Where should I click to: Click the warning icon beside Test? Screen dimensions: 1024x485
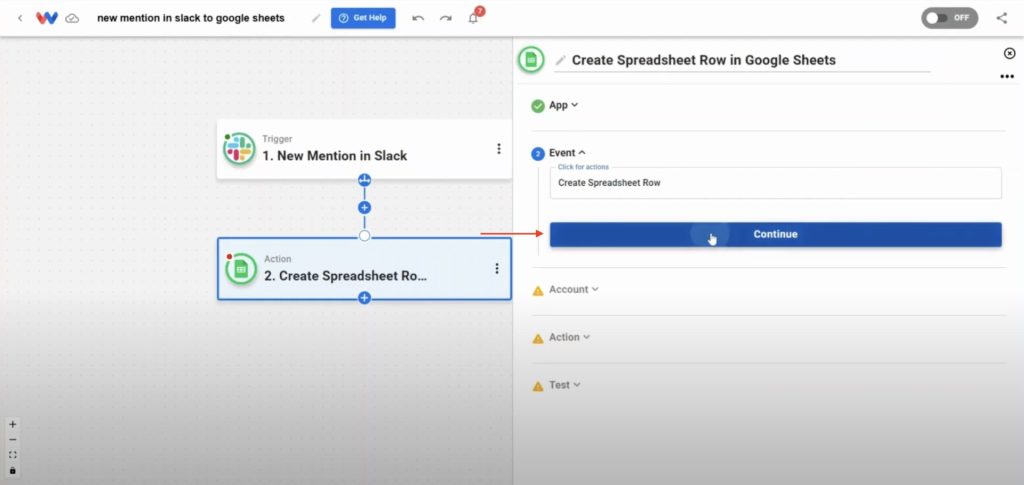538,386
